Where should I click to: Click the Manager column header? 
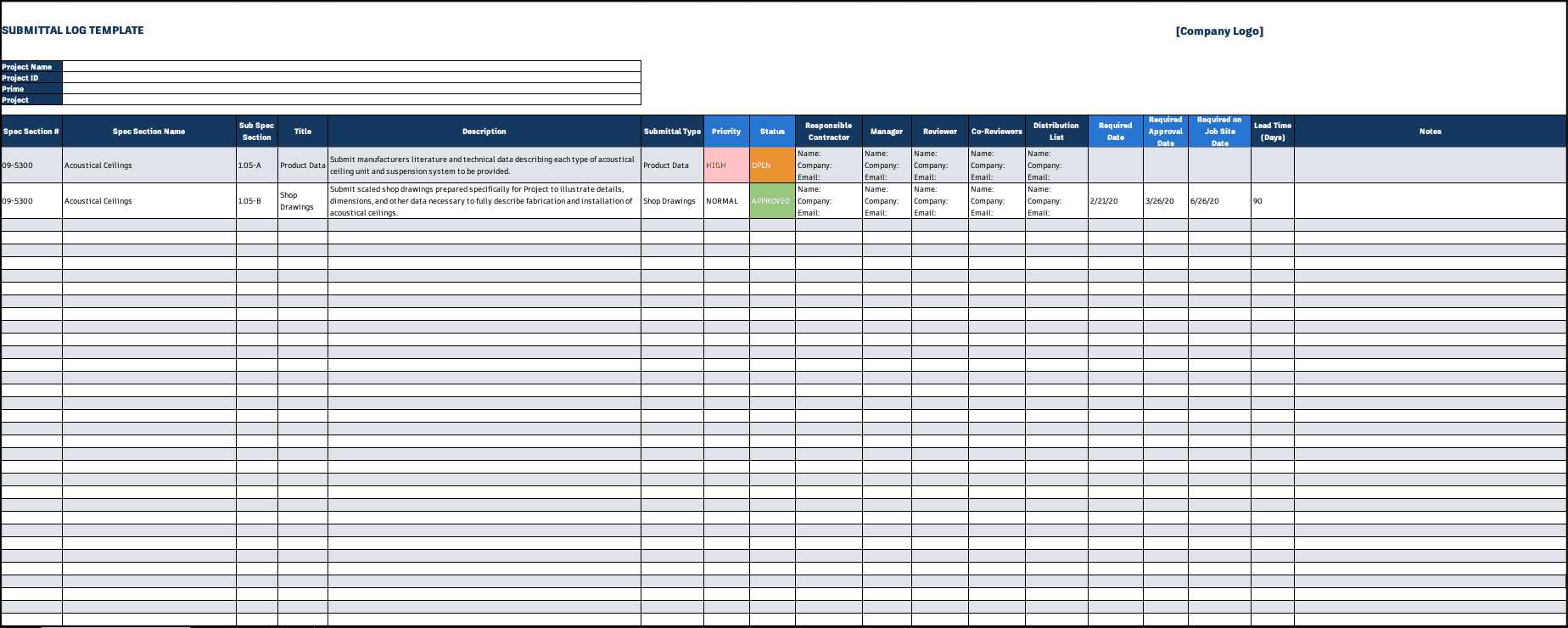tap(887, 132)
